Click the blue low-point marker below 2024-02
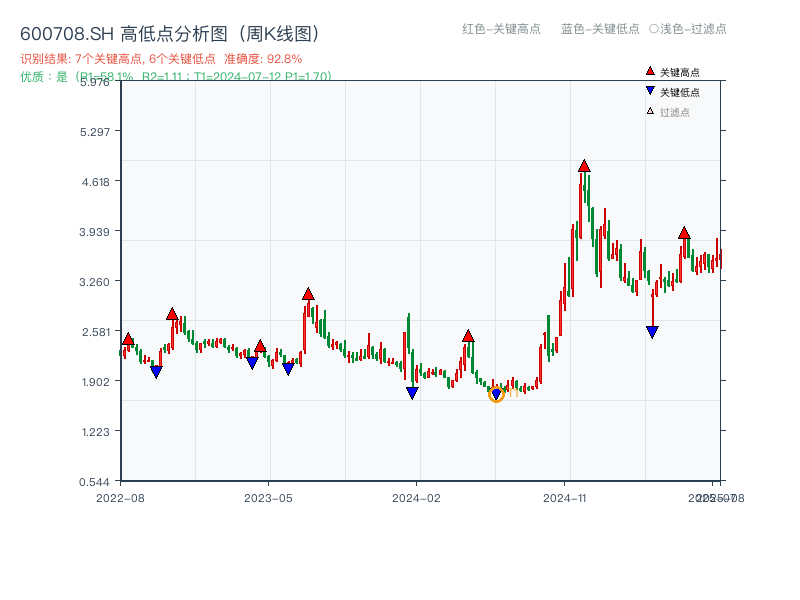The image size is (800, 600). tap(413, 392)
